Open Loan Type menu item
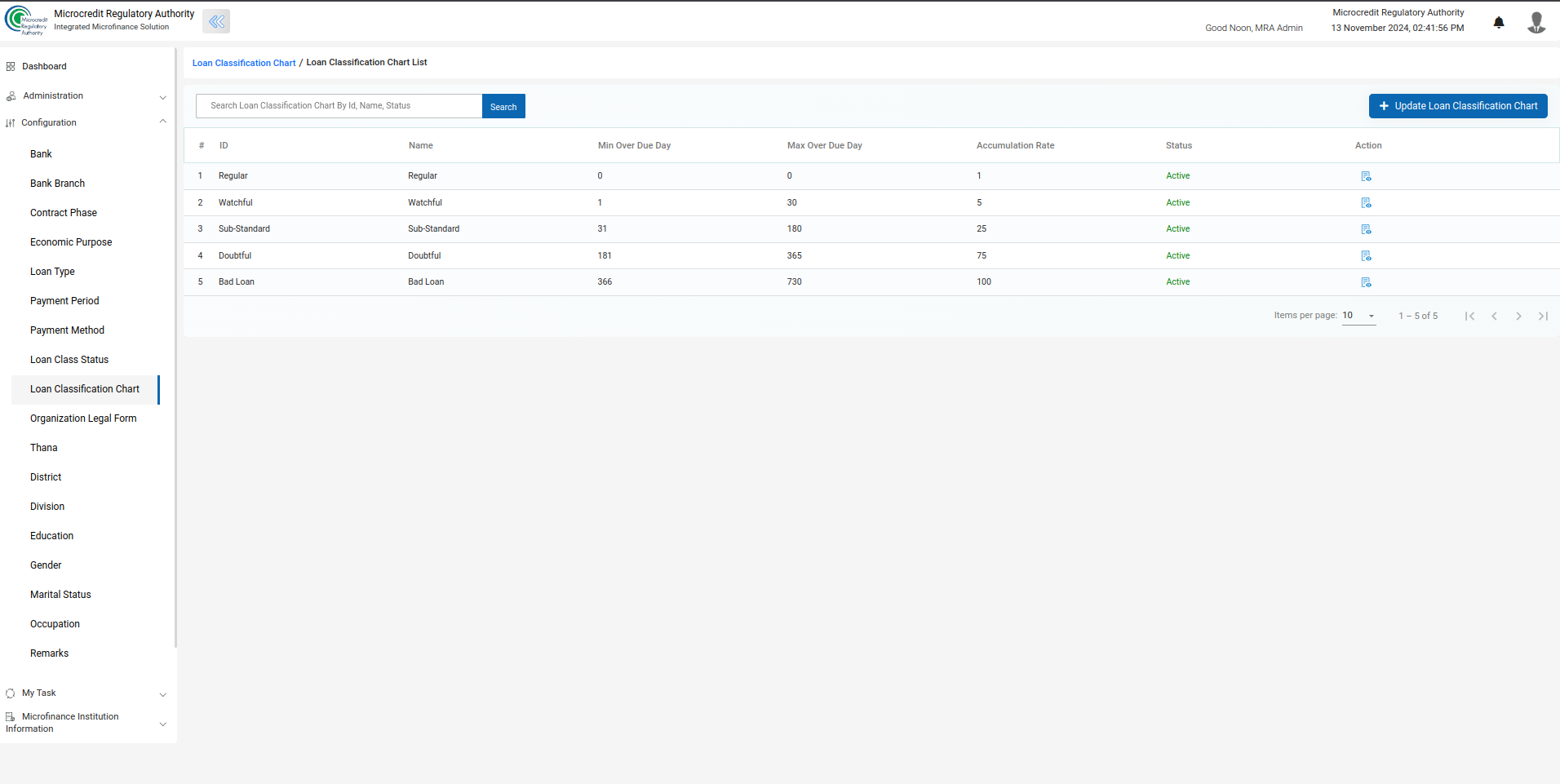This screenshot has height=784, width=1560. point(52,272)
